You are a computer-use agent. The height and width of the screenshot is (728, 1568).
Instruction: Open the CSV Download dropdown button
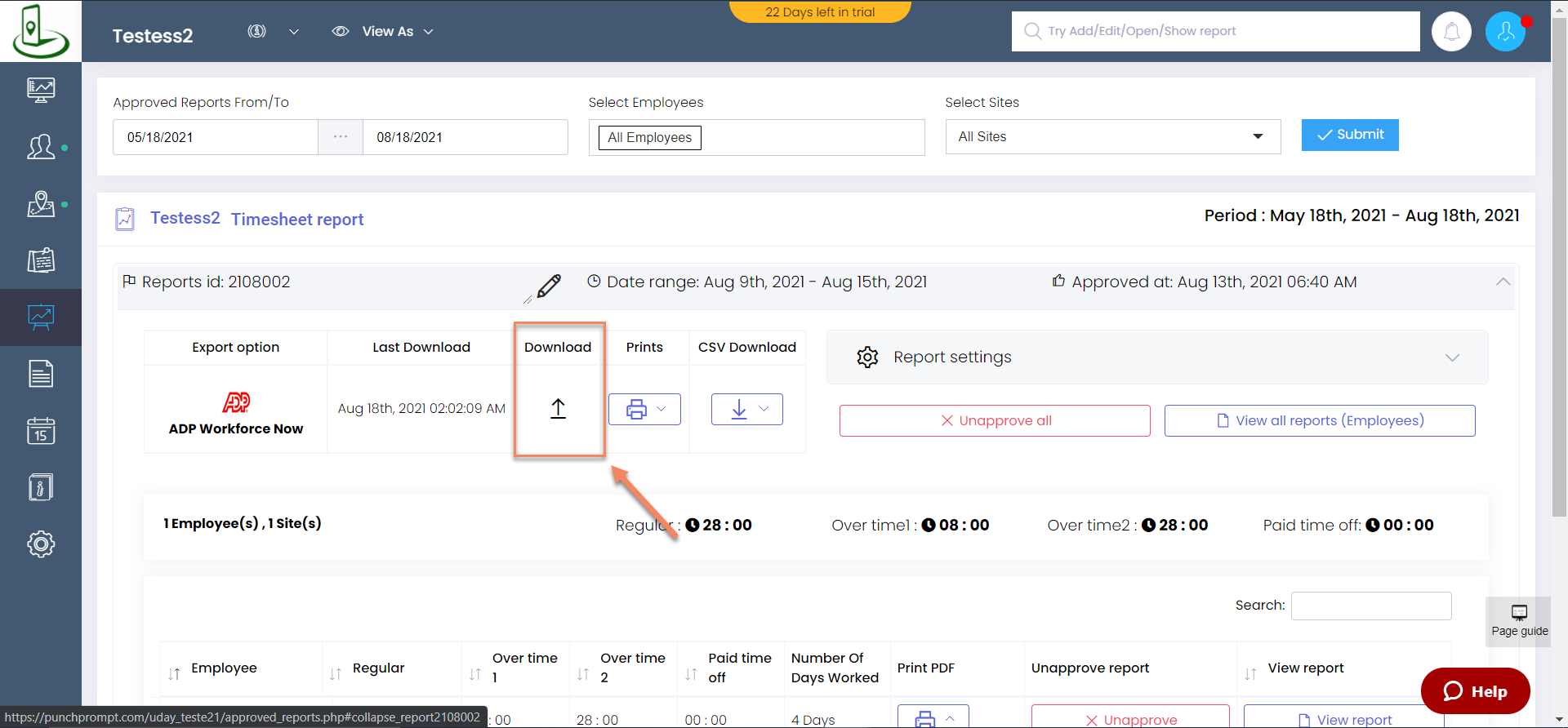click(x=746, y=410)
